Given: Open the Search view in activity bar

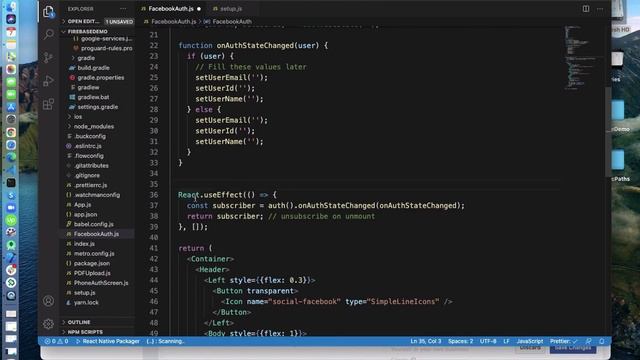Looking at the screenshot, I should point(49,34).
